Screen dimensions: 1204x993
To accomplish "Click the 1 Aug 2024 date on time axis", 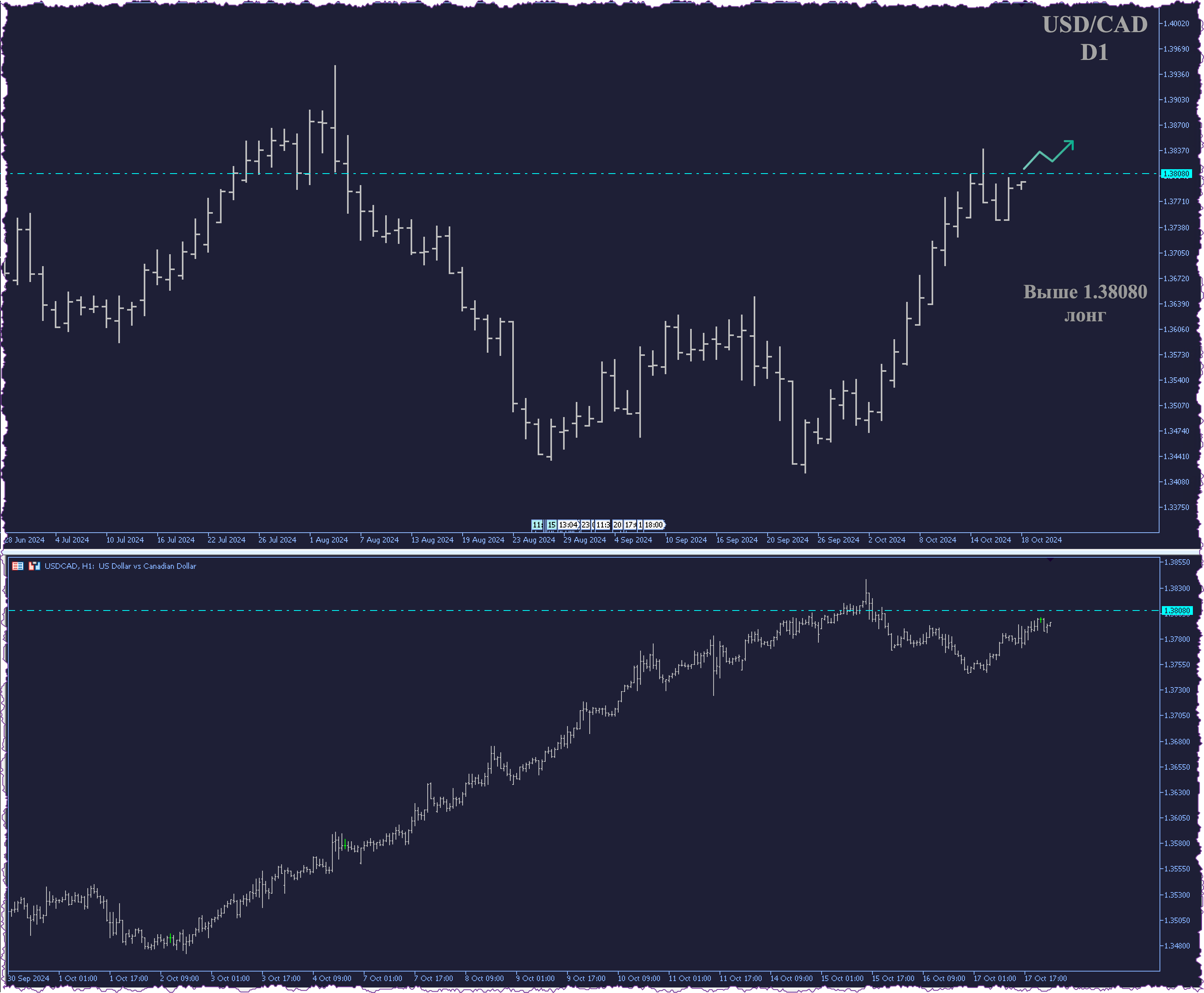I will pos(329,540).
